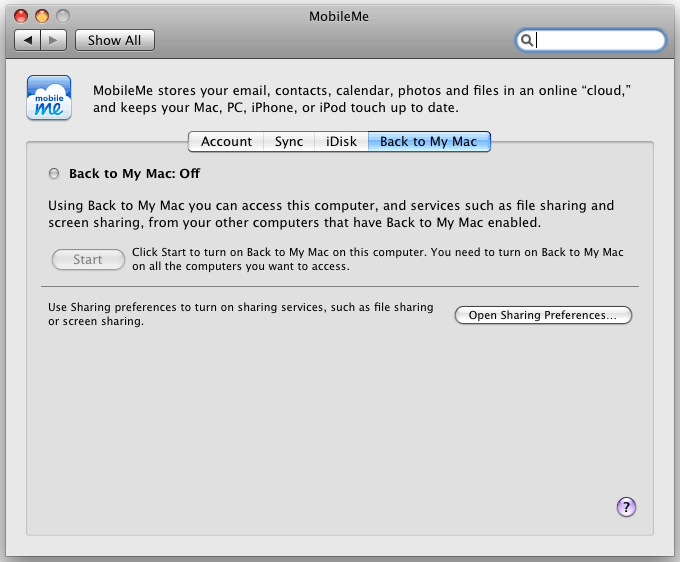
Task: Close the MobileMe window
Action: 21,16
